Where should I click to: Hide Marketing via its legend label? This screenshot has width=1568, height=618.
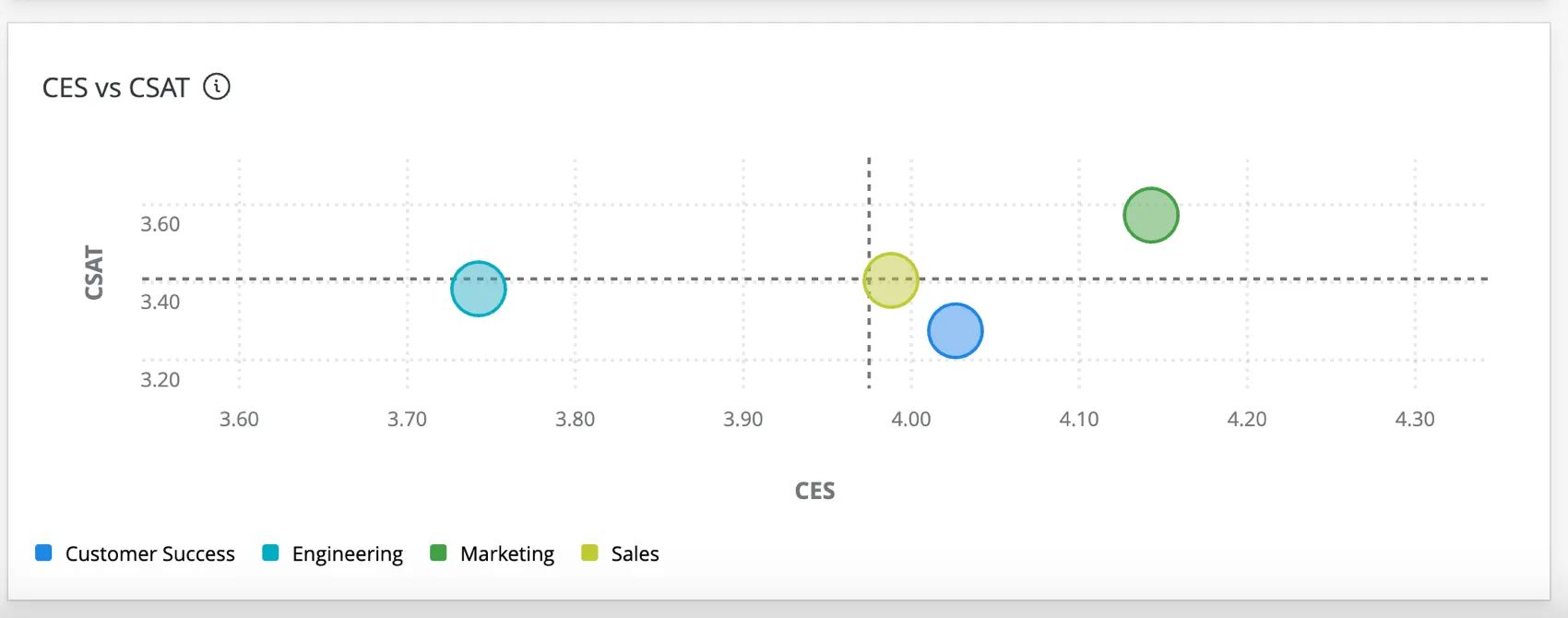click(x=506, y=553)
